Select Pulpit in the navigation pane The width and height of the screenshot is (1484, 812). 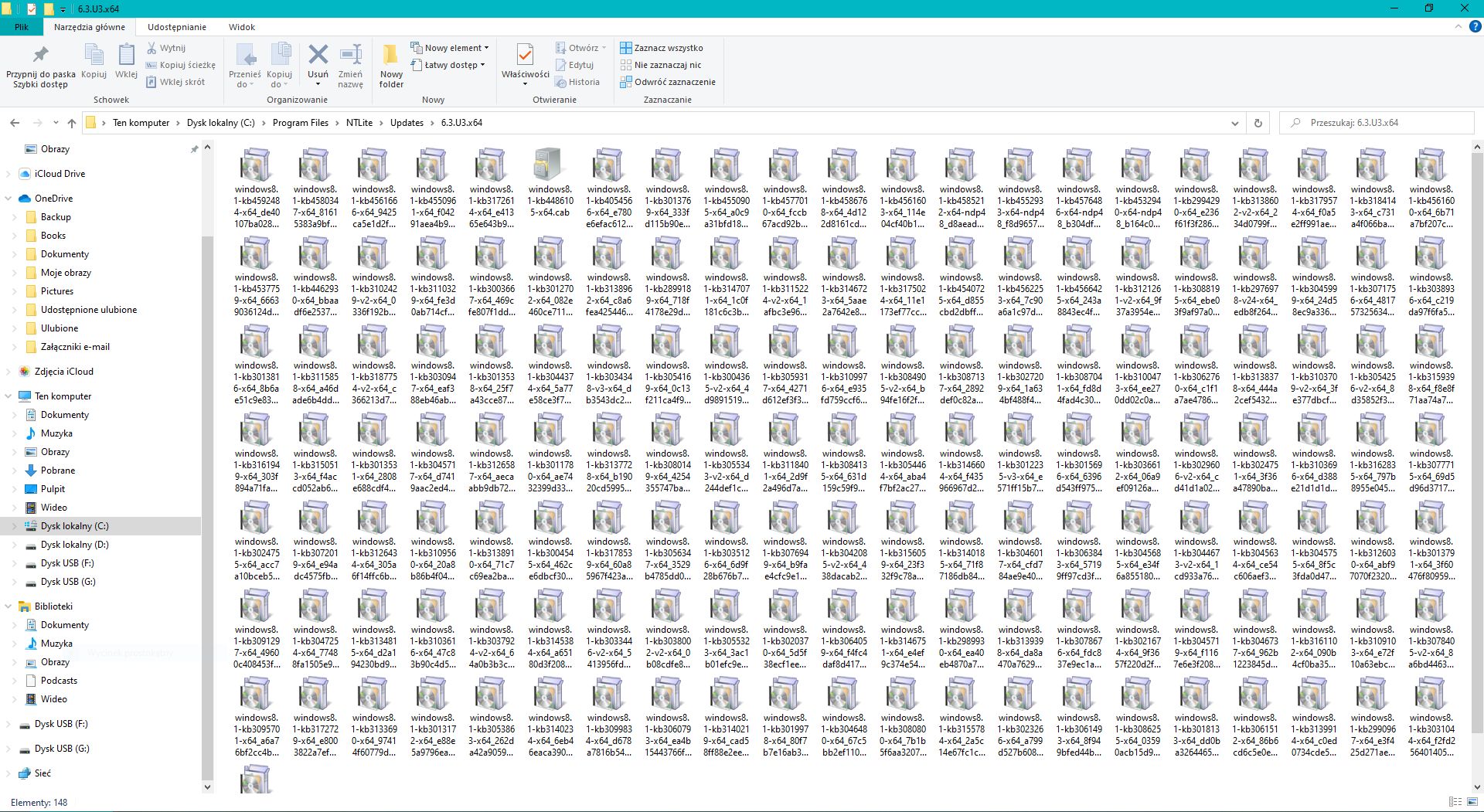pos(53,489)
